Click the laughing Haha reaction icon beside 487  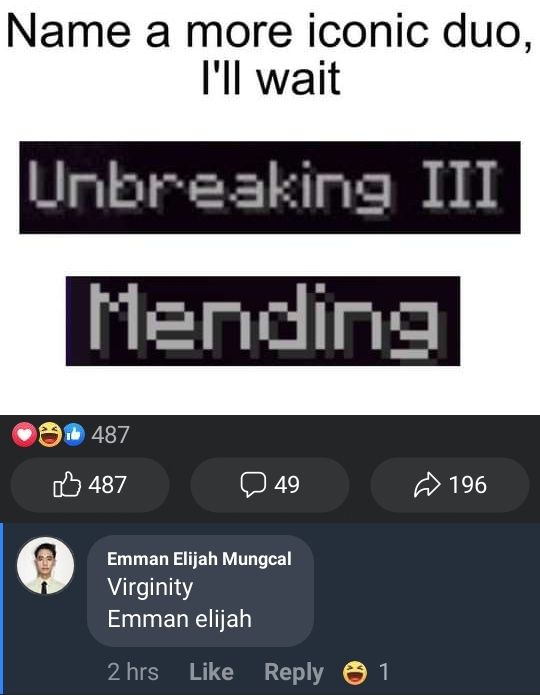point(49,434)
